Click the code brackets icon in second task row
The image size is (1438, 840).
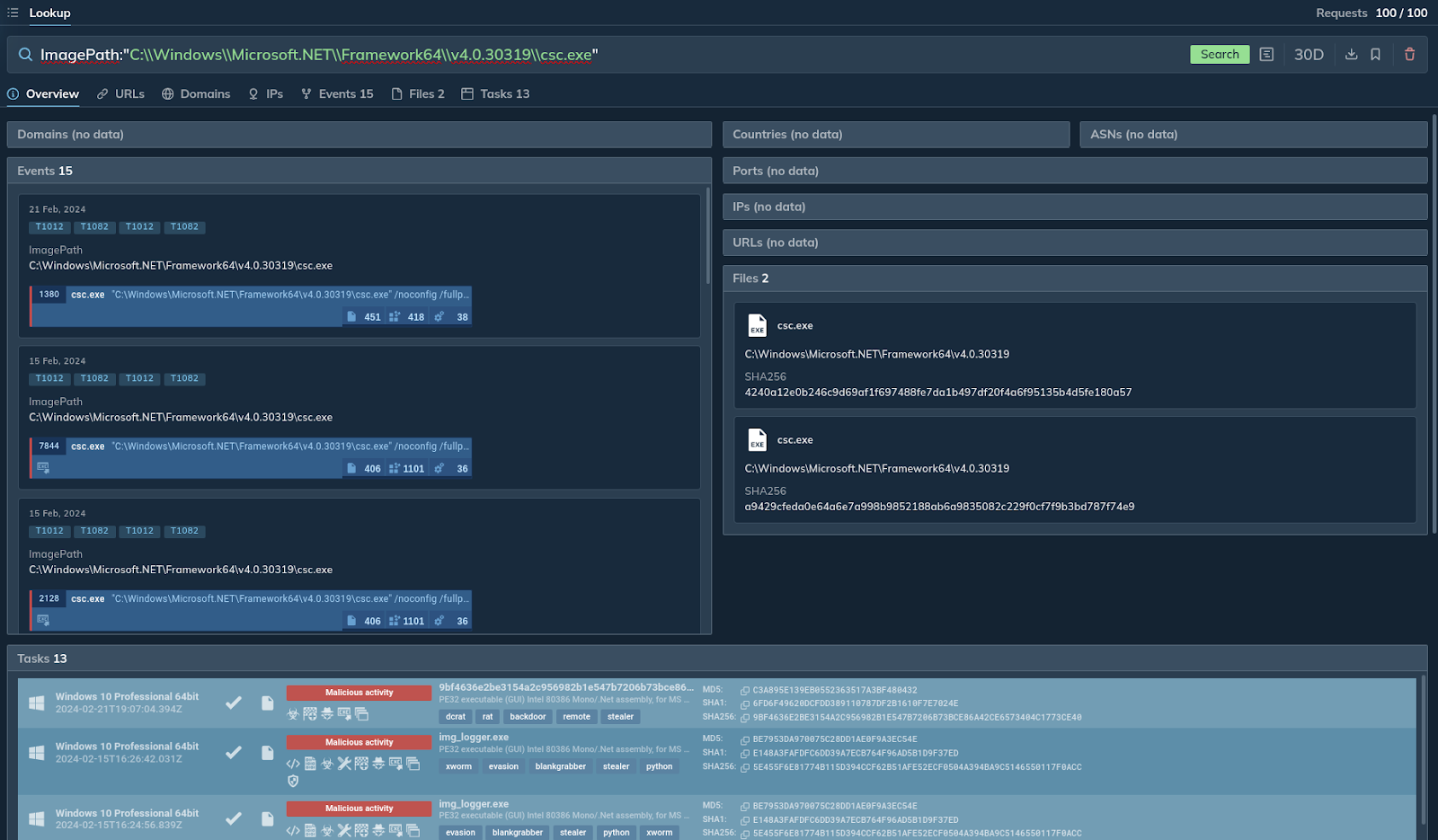click(293, 764)
